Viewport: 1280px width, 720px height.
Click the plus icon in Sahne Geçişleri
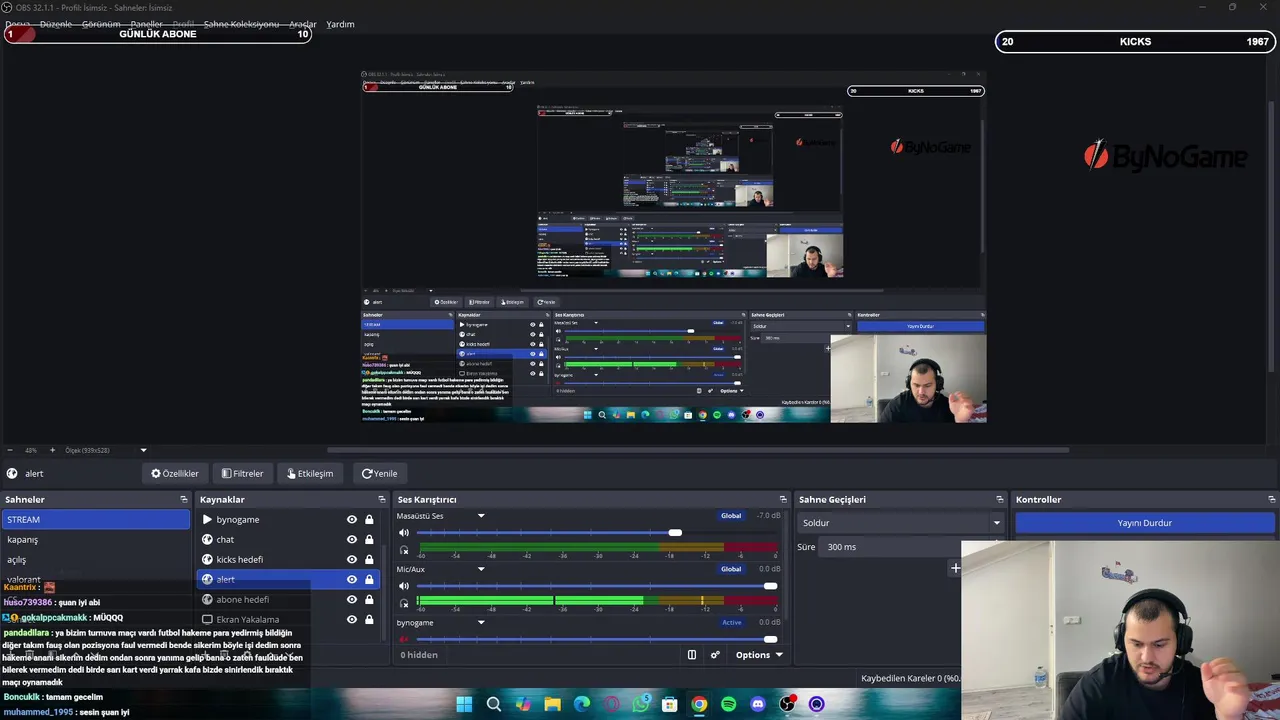pos(955,568)
